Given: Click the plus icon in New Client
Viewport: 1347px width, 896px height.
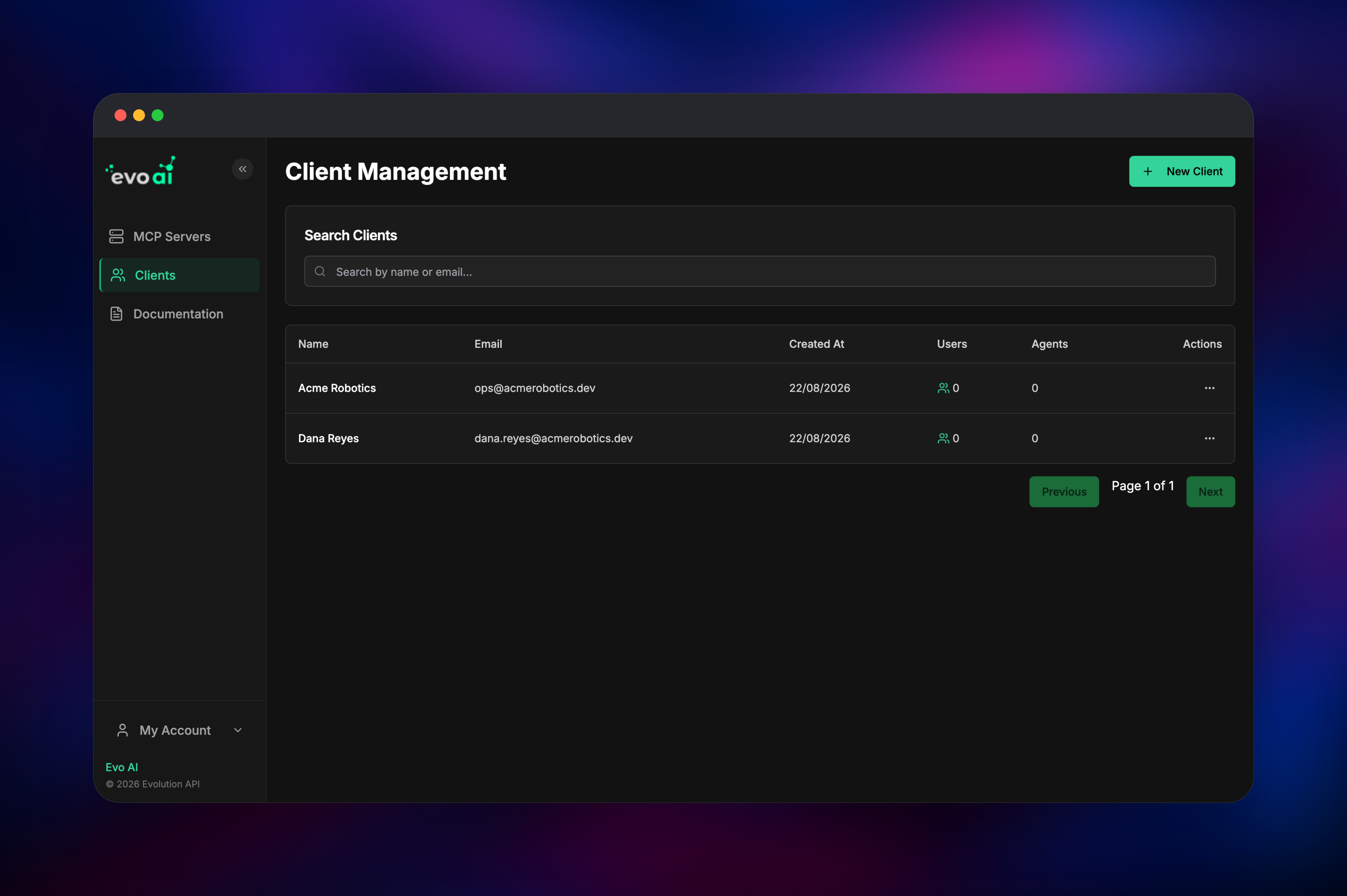Looking at the screenshot, I should [1148, 171].
